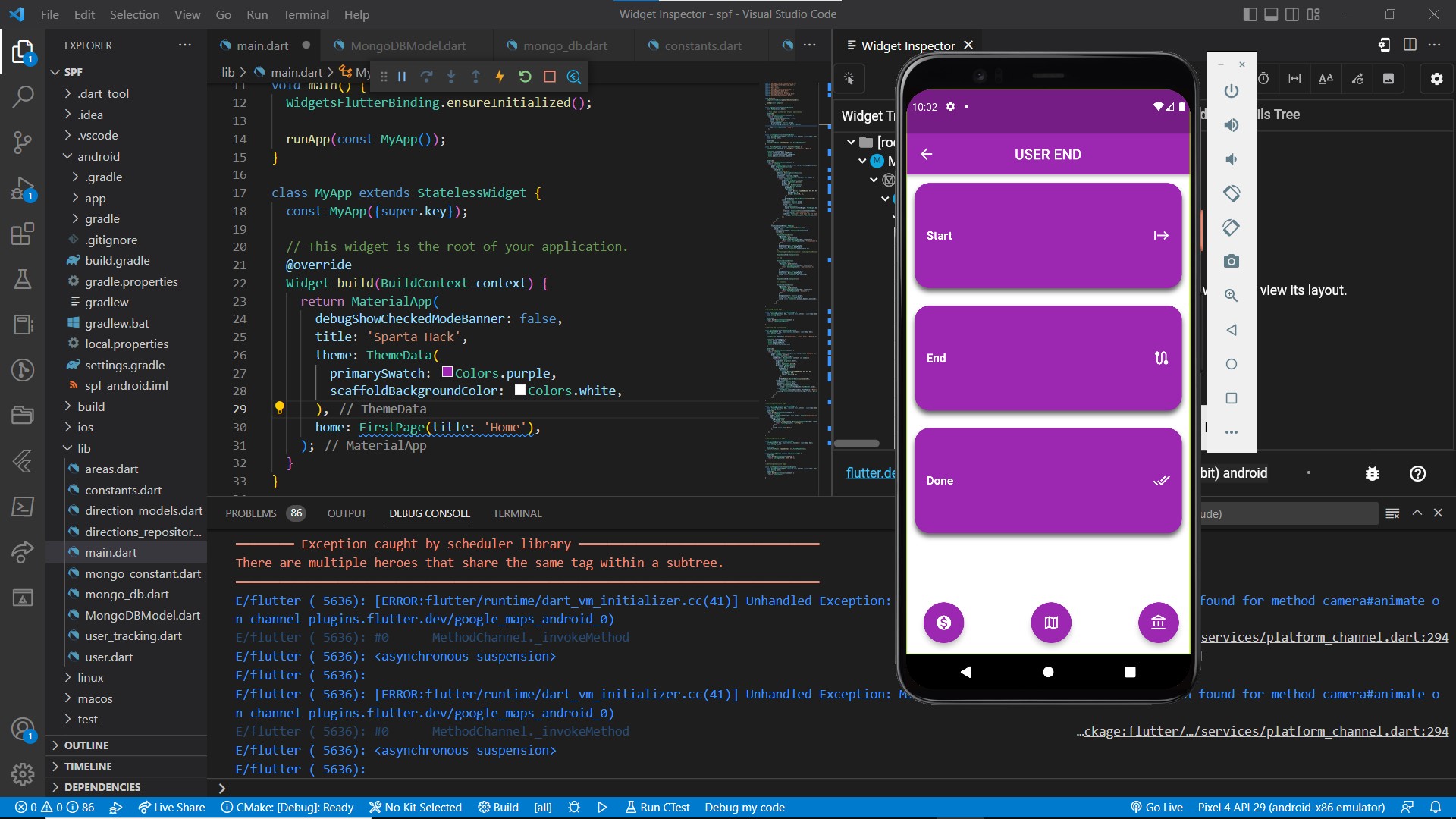The width and height of the screenshot is (1456, 819).
Task: Click Go Live in the status bar
Action: (x=1156, y=808)
